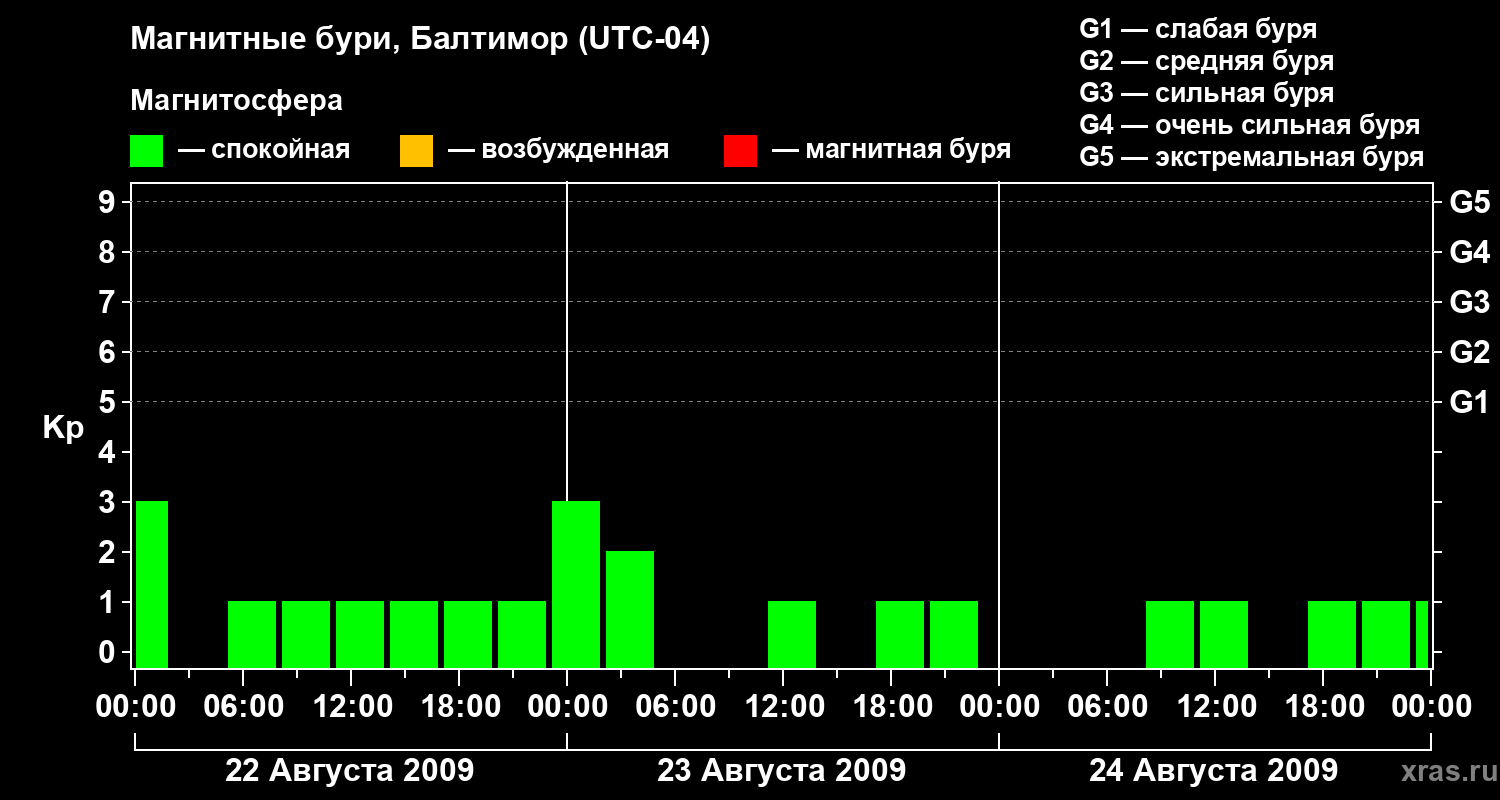Viewport: 1500px width, 800px height.
Task: Click the red 'магнитная буря' legend swatch
Action: 740,151
